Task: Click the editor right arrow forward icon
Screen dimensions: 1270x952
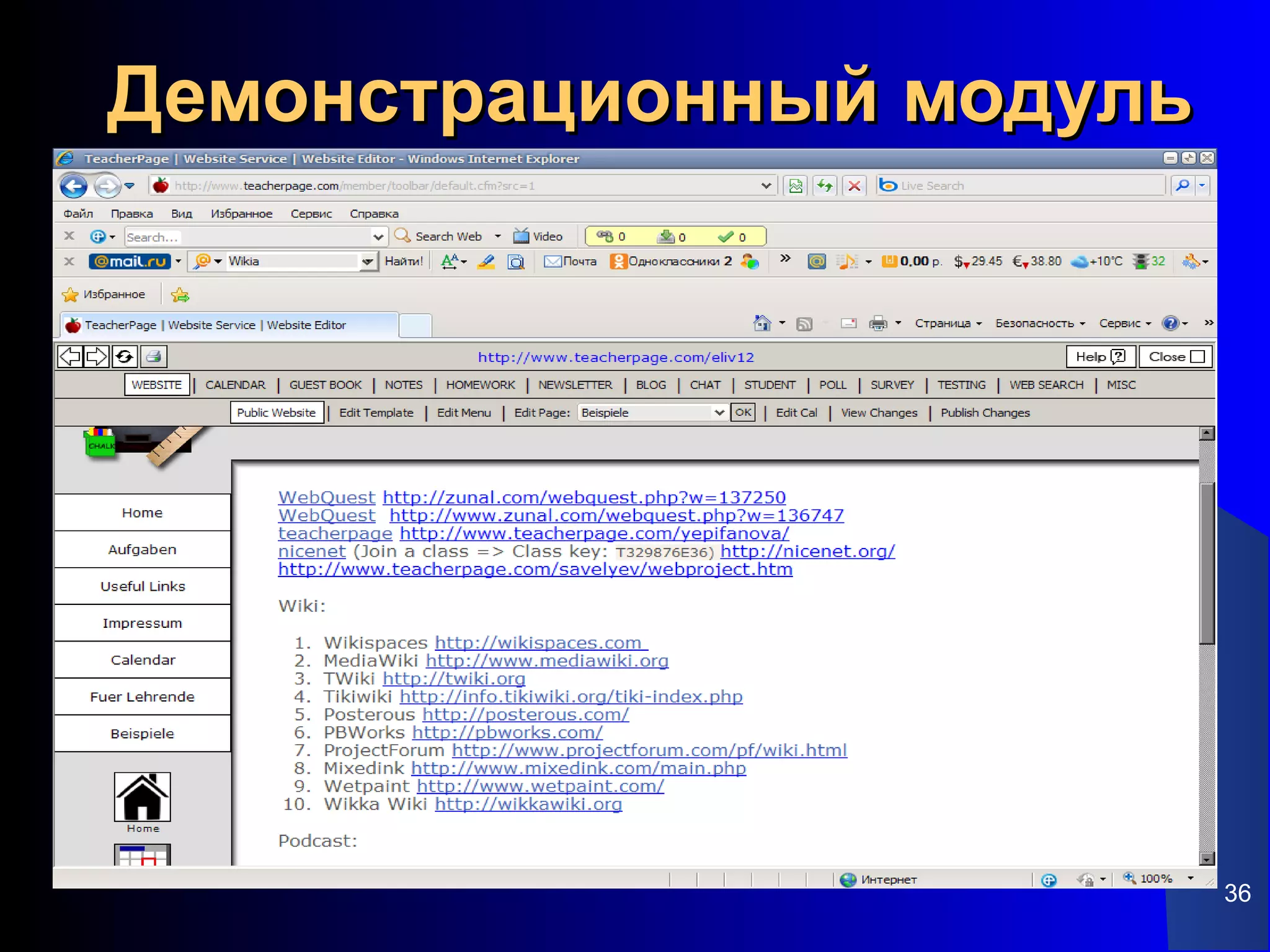Action: coord(96,356)
